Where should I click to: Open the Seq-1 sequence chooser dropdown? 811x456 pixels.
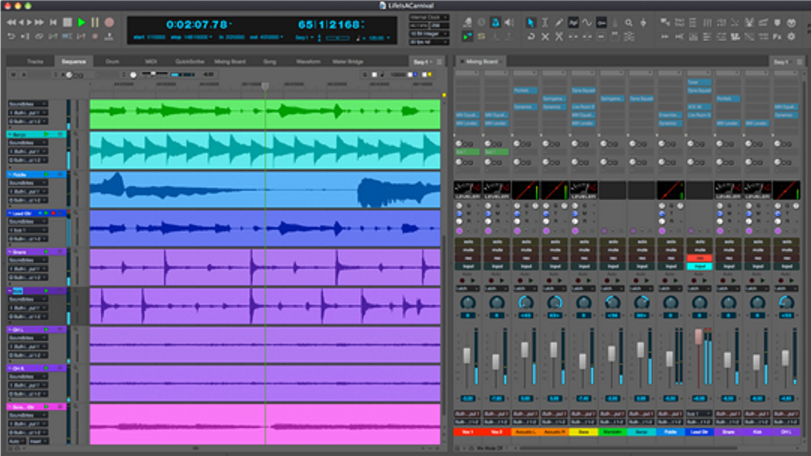423,62
